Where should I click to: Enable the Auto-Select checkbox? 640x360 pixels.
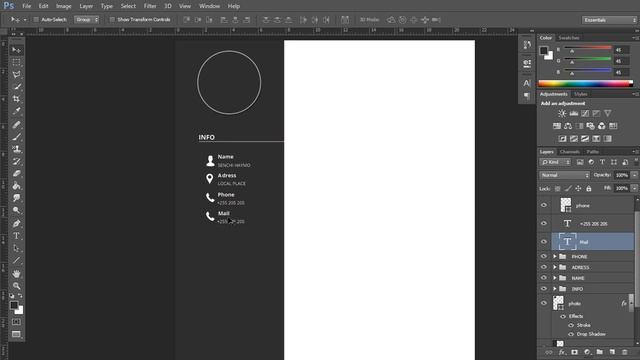point(36,20)
